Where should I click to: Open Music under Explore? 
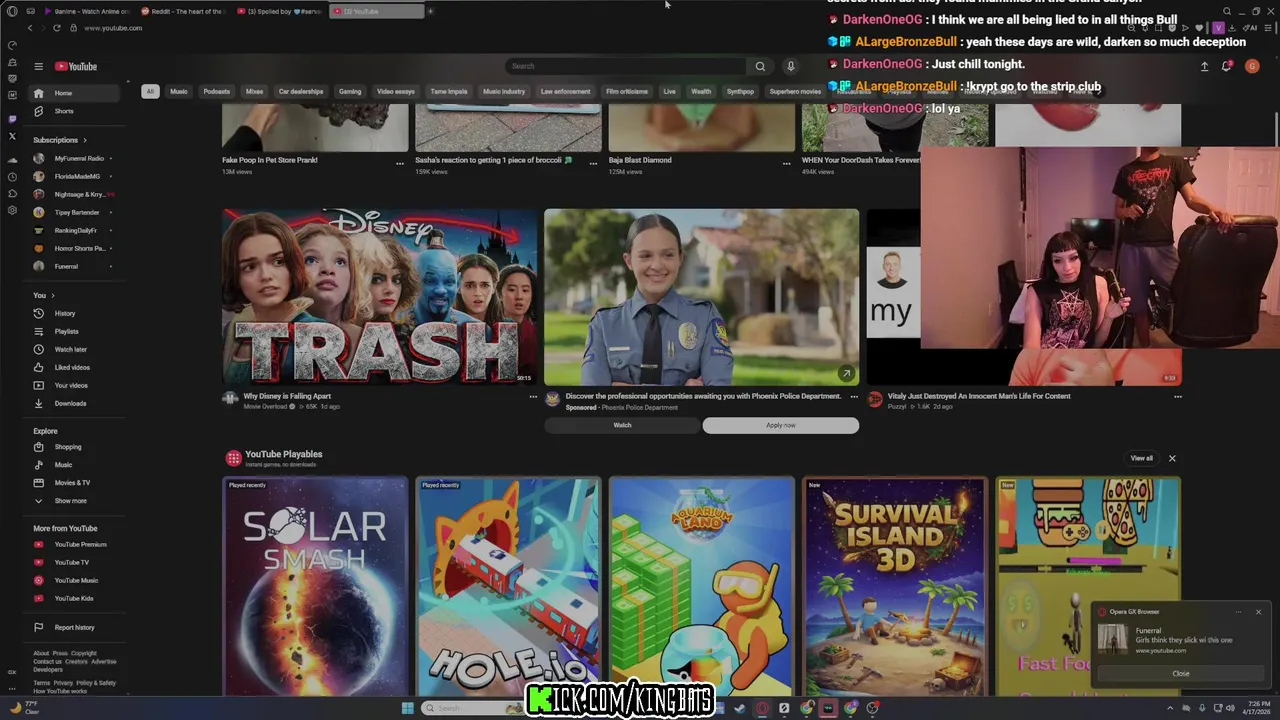point(75,465)
